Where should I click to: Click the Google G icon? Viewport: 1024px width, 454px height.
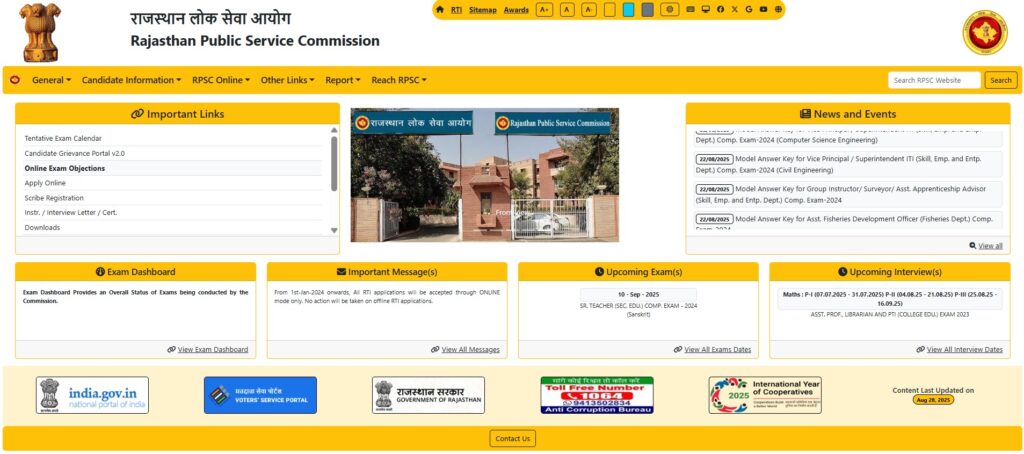748,10
